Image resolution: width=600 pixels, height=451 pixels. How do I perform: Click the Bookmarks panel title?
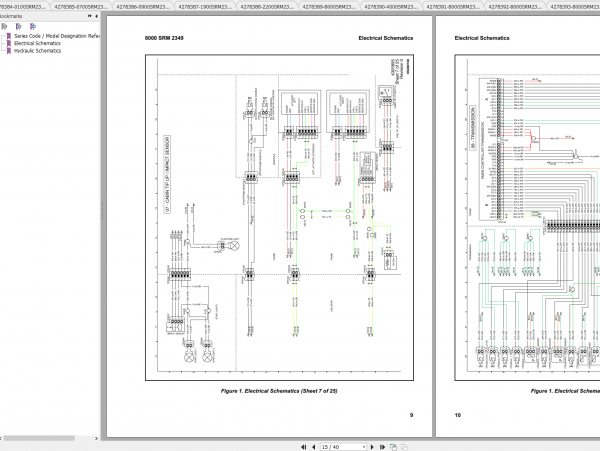[11, 16]
